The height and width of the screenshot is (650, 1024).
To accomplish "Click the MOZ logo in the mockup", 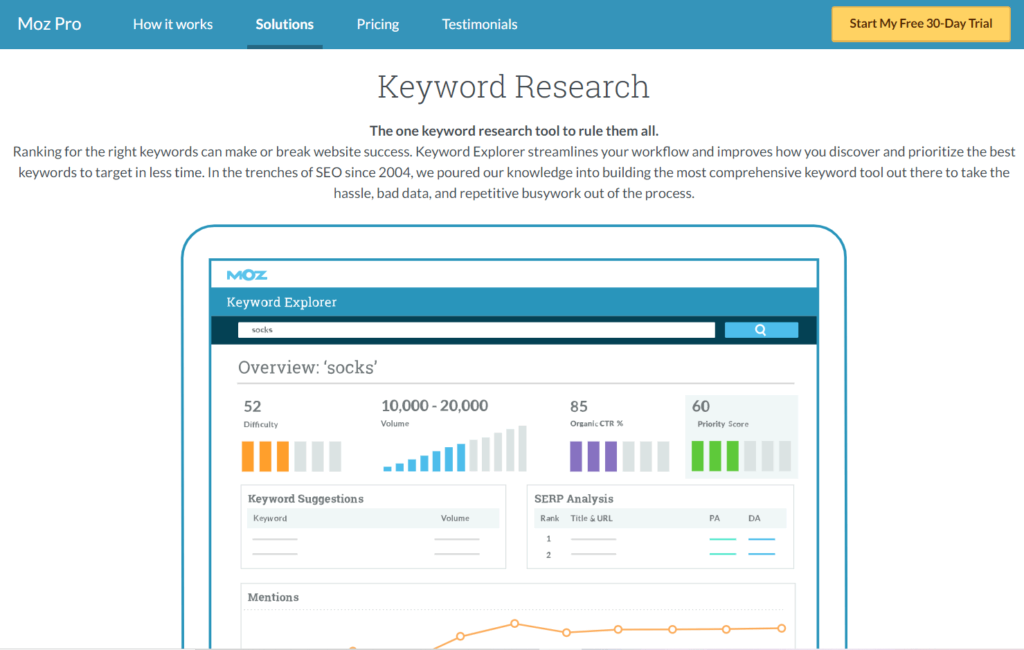I will (247, 275).
